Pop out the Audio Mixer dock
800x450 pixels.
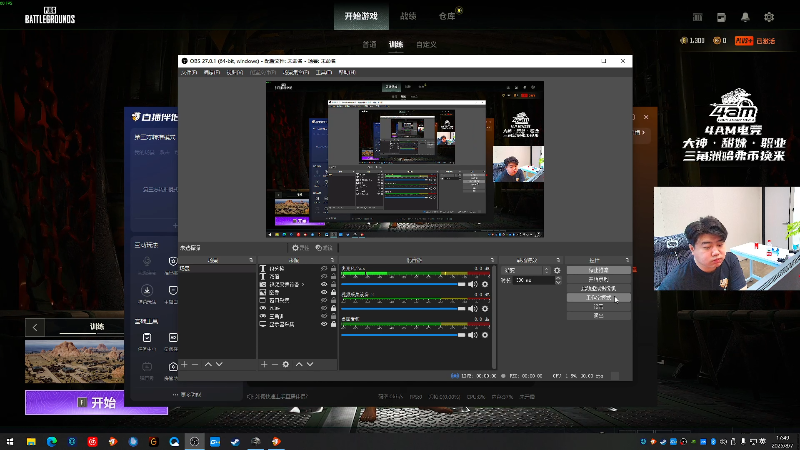point(492,260)
